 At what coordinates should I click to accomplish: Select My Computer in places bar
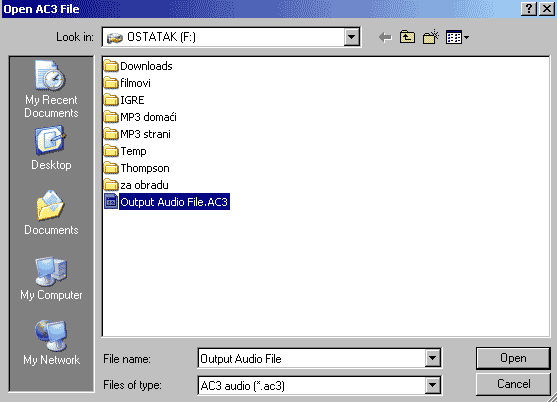point(51,278)
